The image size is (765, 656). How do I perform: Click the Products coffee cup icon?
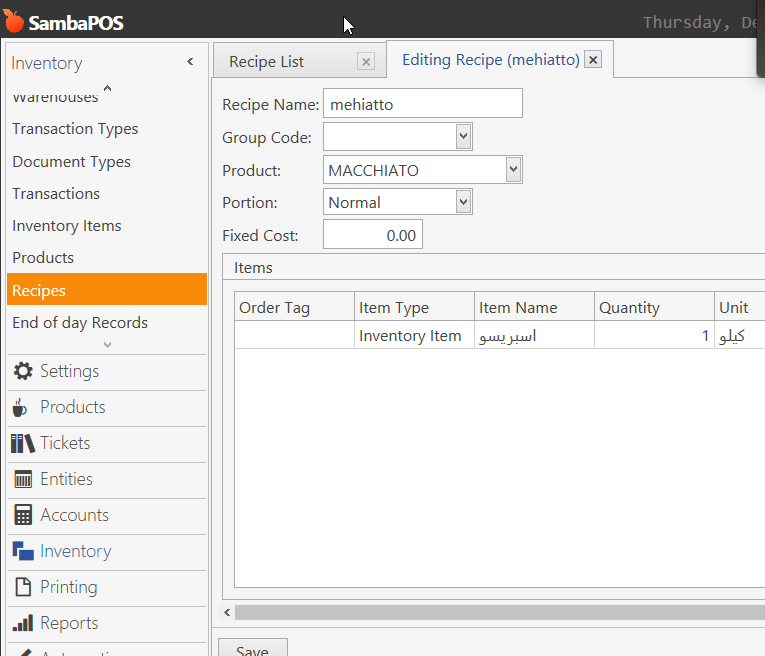tap(20, 407)
